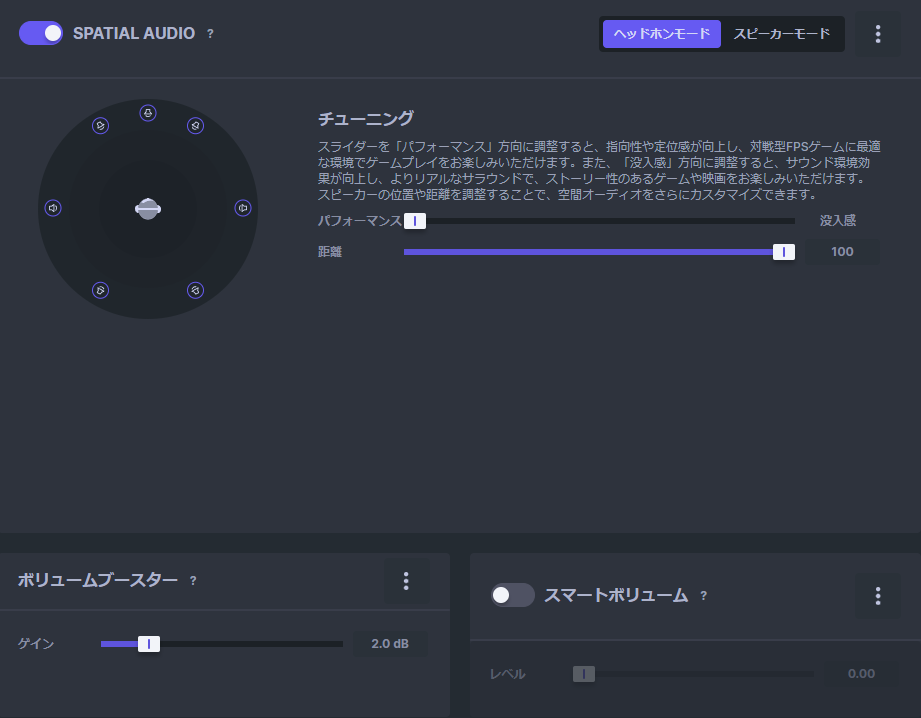This screenshot has width=921, height=718.
Task: Open the ボリュームブースター help question mark
Action: coord(193,581)
